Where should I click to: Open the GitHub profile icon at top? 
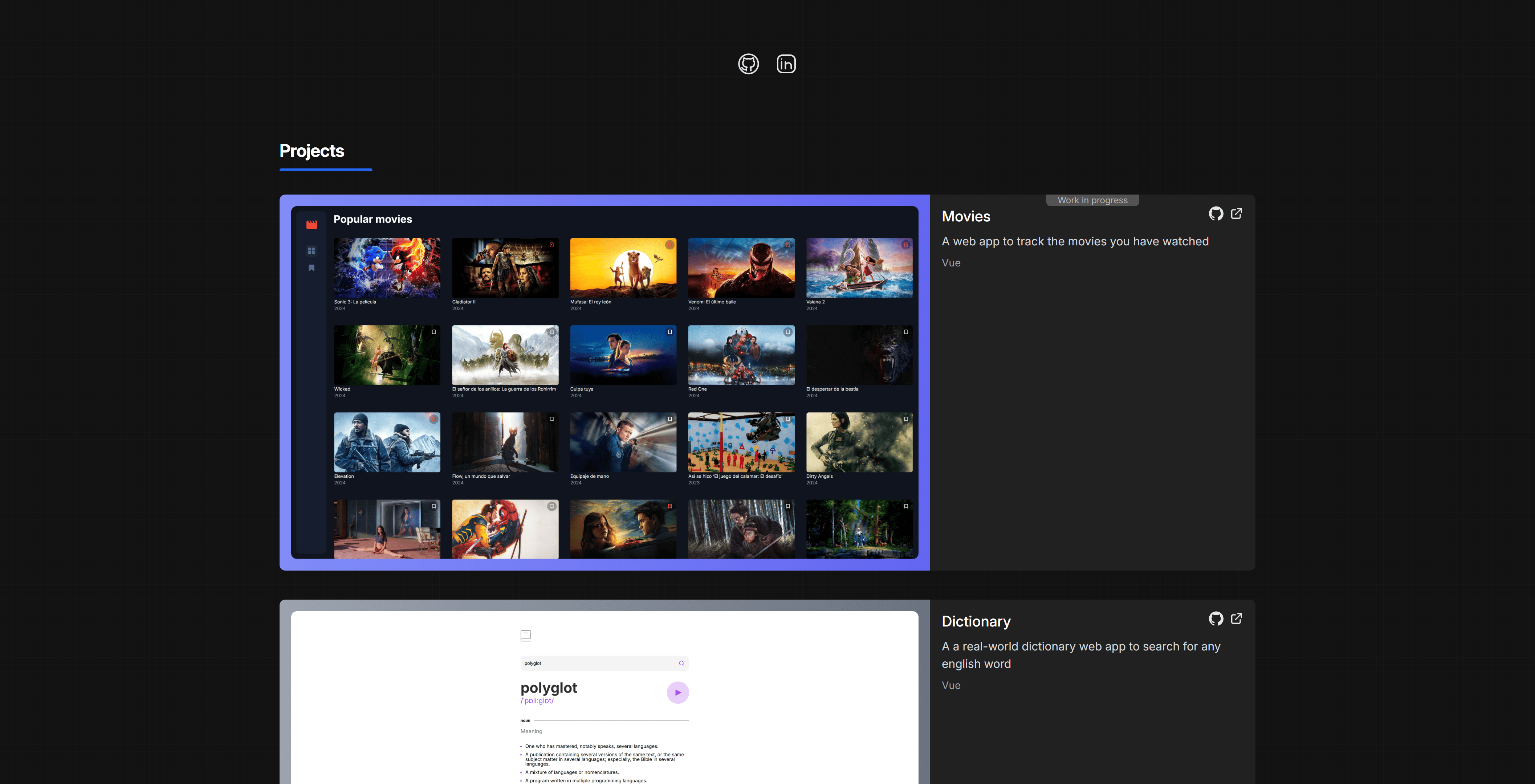[x=748, y=64]
